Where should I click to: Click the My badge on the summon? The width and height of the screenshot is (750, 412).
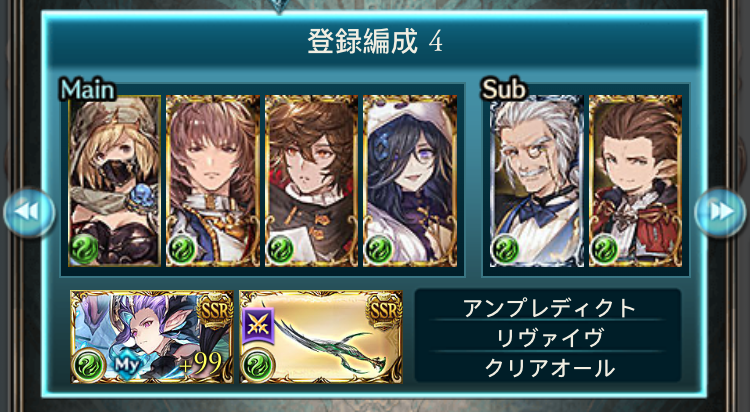[127, 366]
